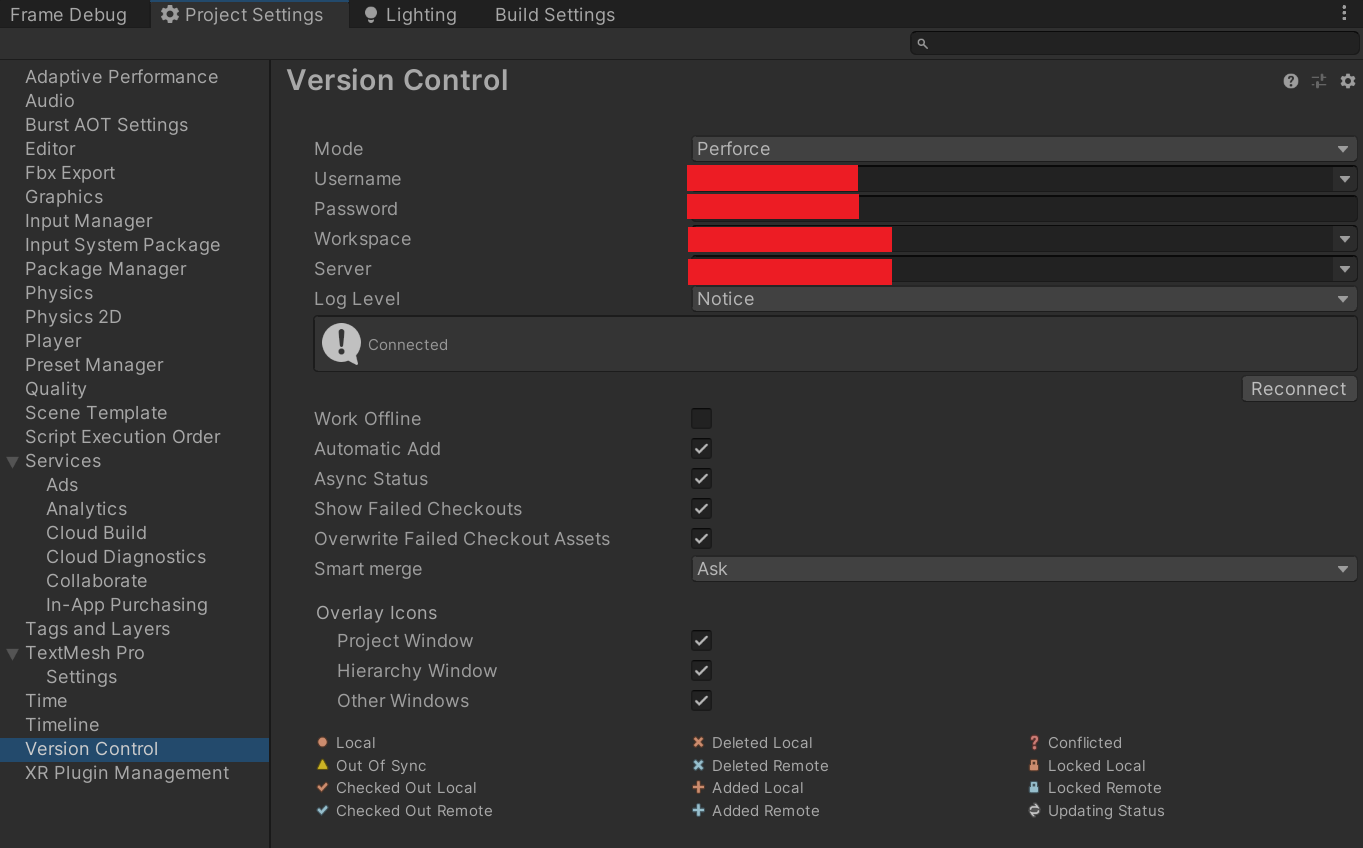1363x848 pixels.
Task: Uncheck Automatic Add
Action: coord(702,448)
